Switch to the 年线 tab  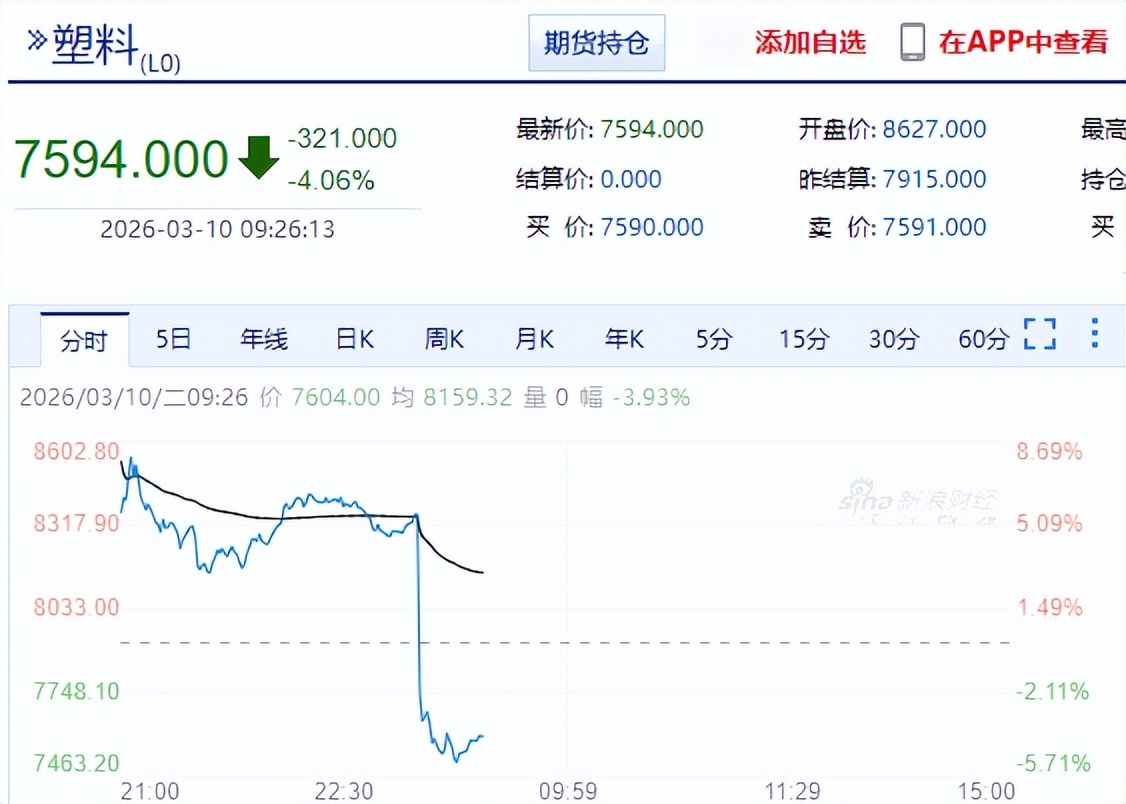(x=264, y=339)
